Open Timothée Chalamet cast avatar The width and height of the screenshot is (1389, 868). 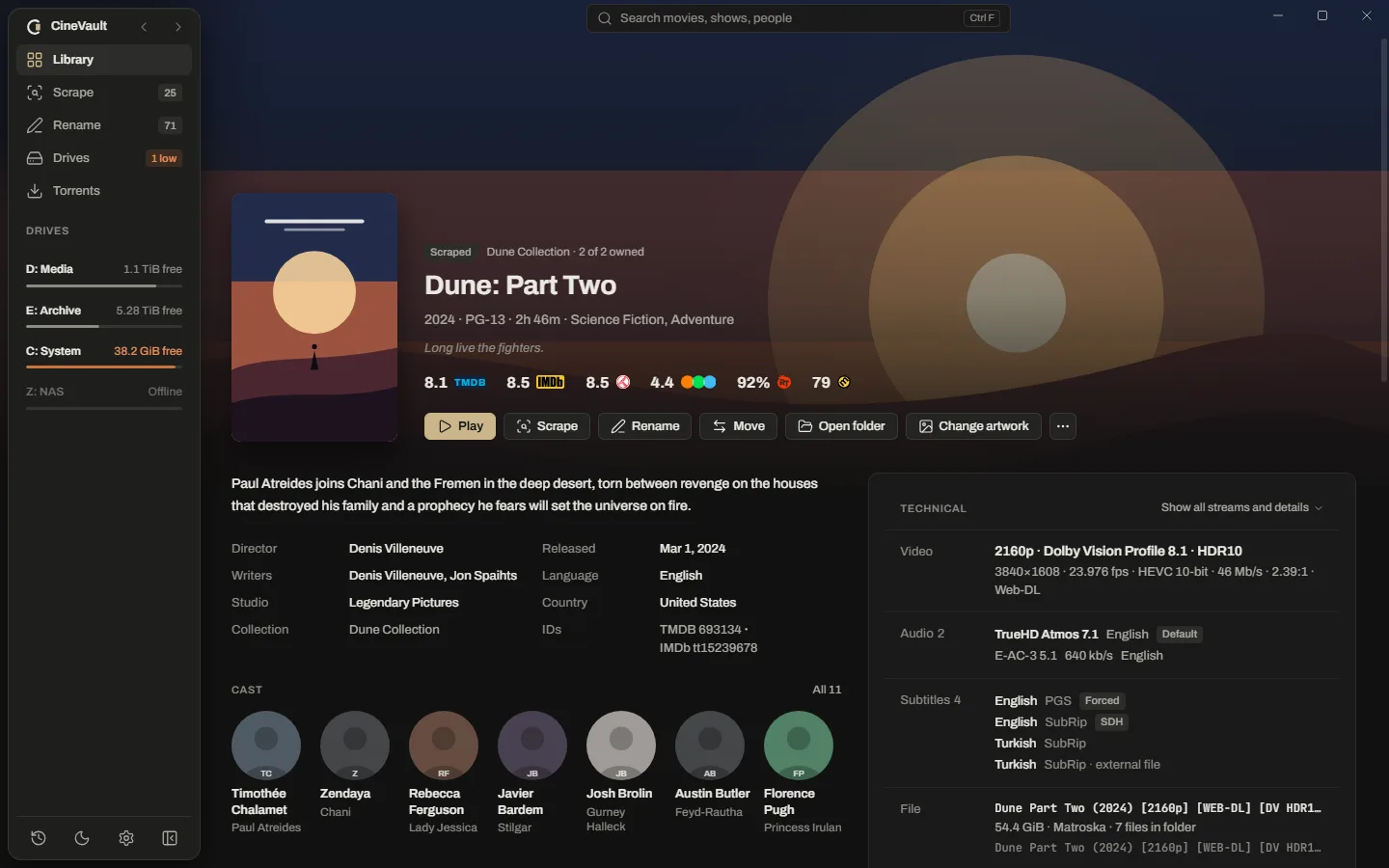tap(266, 746)
